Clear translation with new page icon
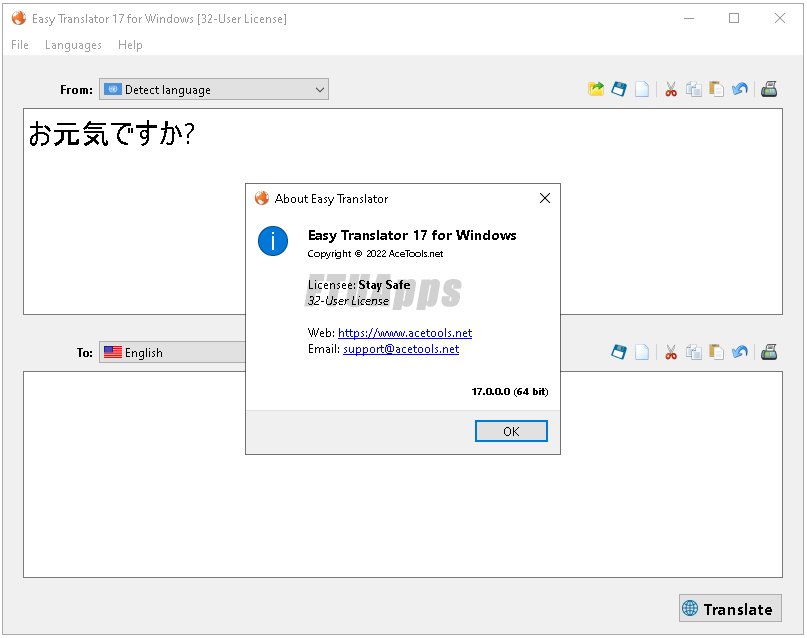This screenshot has height=638, width=807. click(642, 352)
